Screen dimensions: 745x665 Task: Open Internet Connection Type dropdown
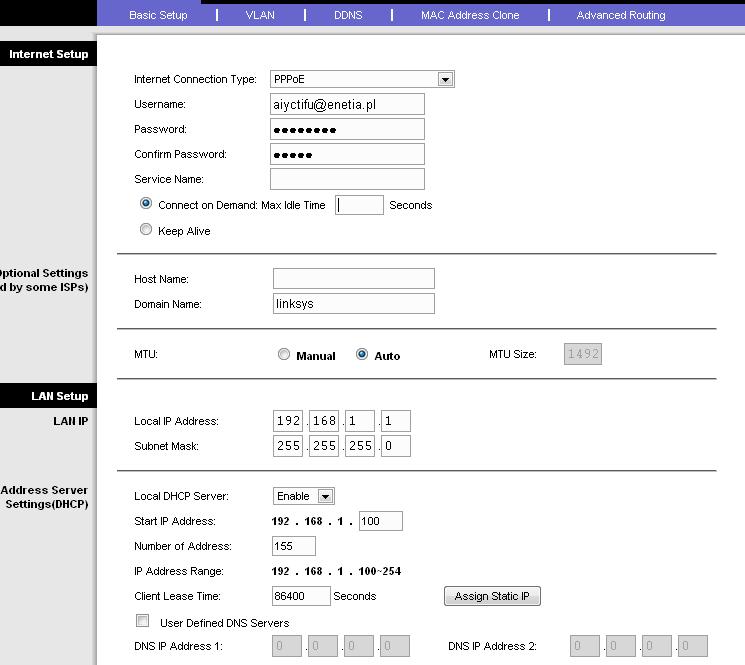(362, 79)
